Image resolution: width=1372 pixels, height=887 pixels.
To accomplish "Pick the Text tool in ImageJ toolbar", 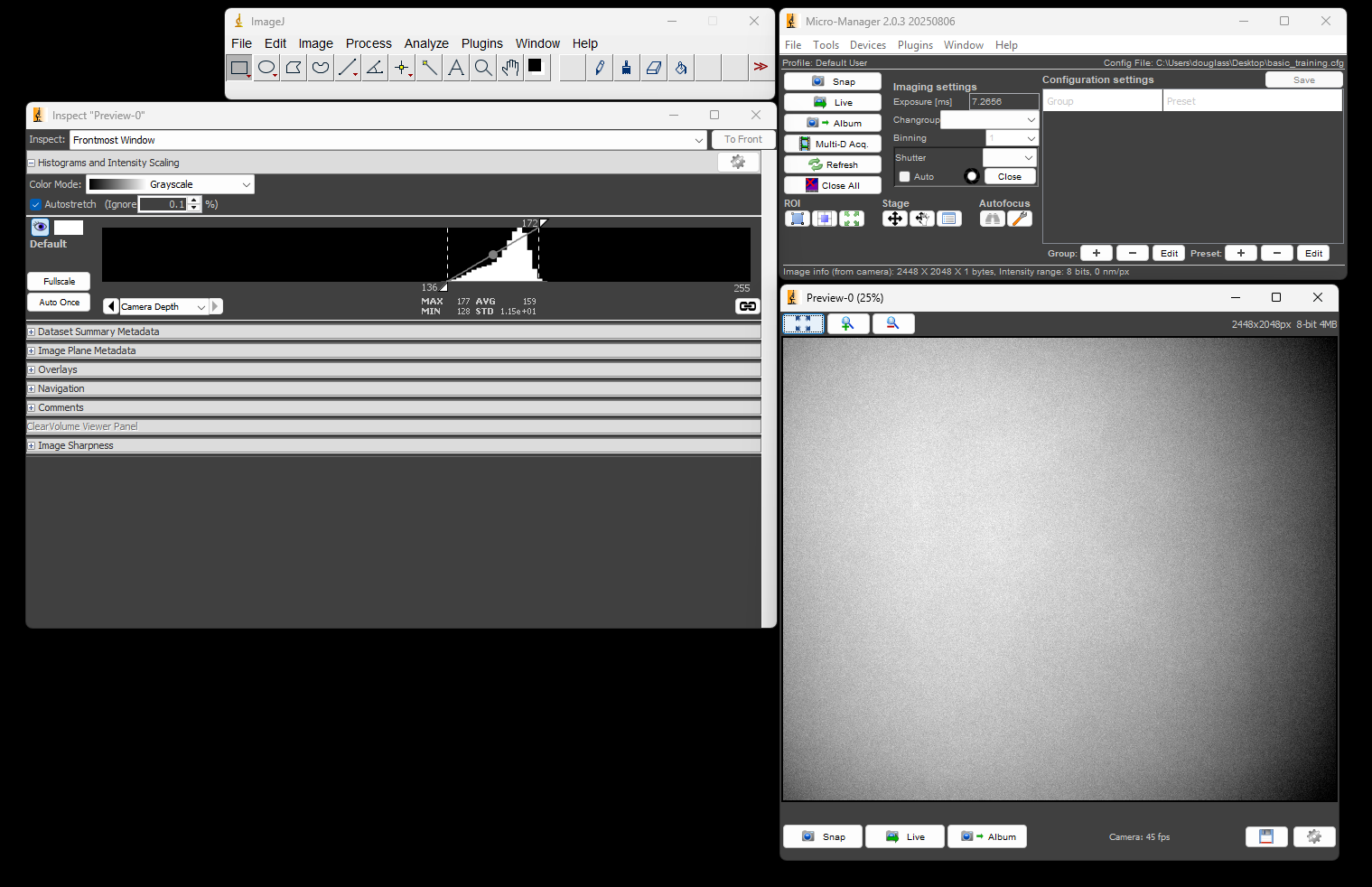I will tap(456, 68).
